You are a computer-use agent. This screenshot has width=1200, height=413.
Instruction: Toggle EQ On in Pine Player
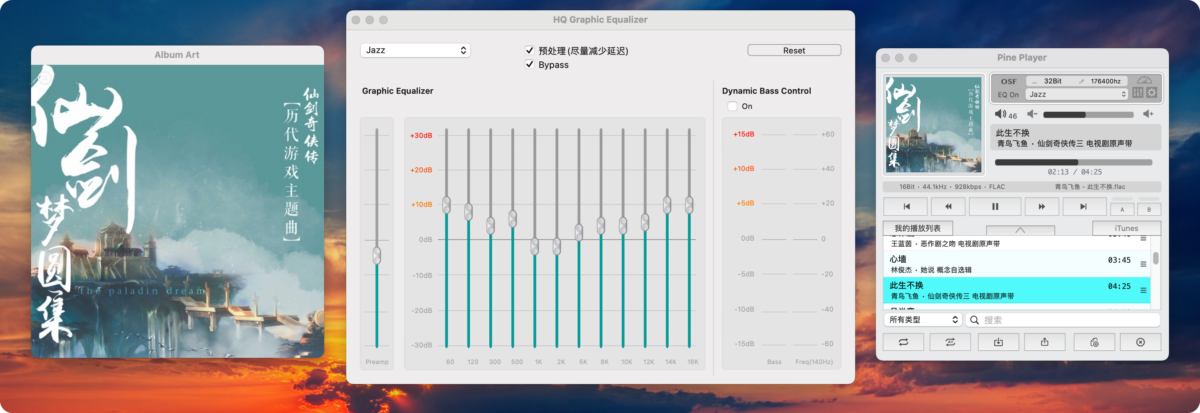click(1008, 94)
